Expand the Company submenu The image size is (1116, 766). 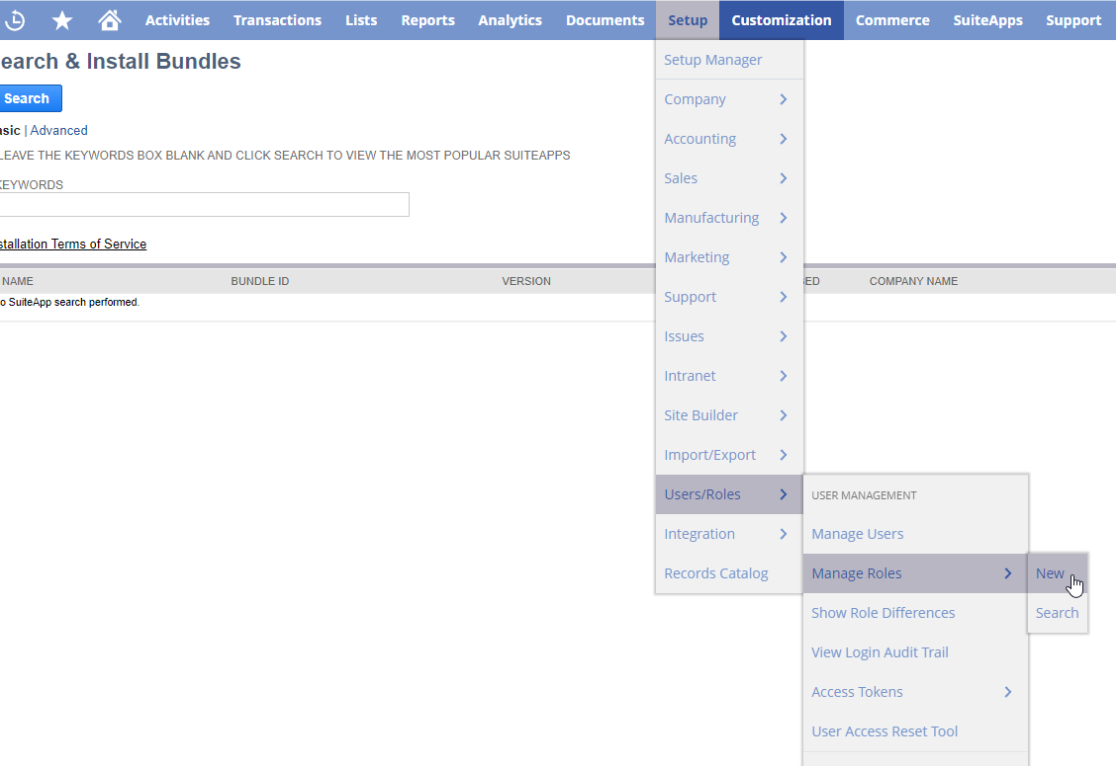(730, 99)
